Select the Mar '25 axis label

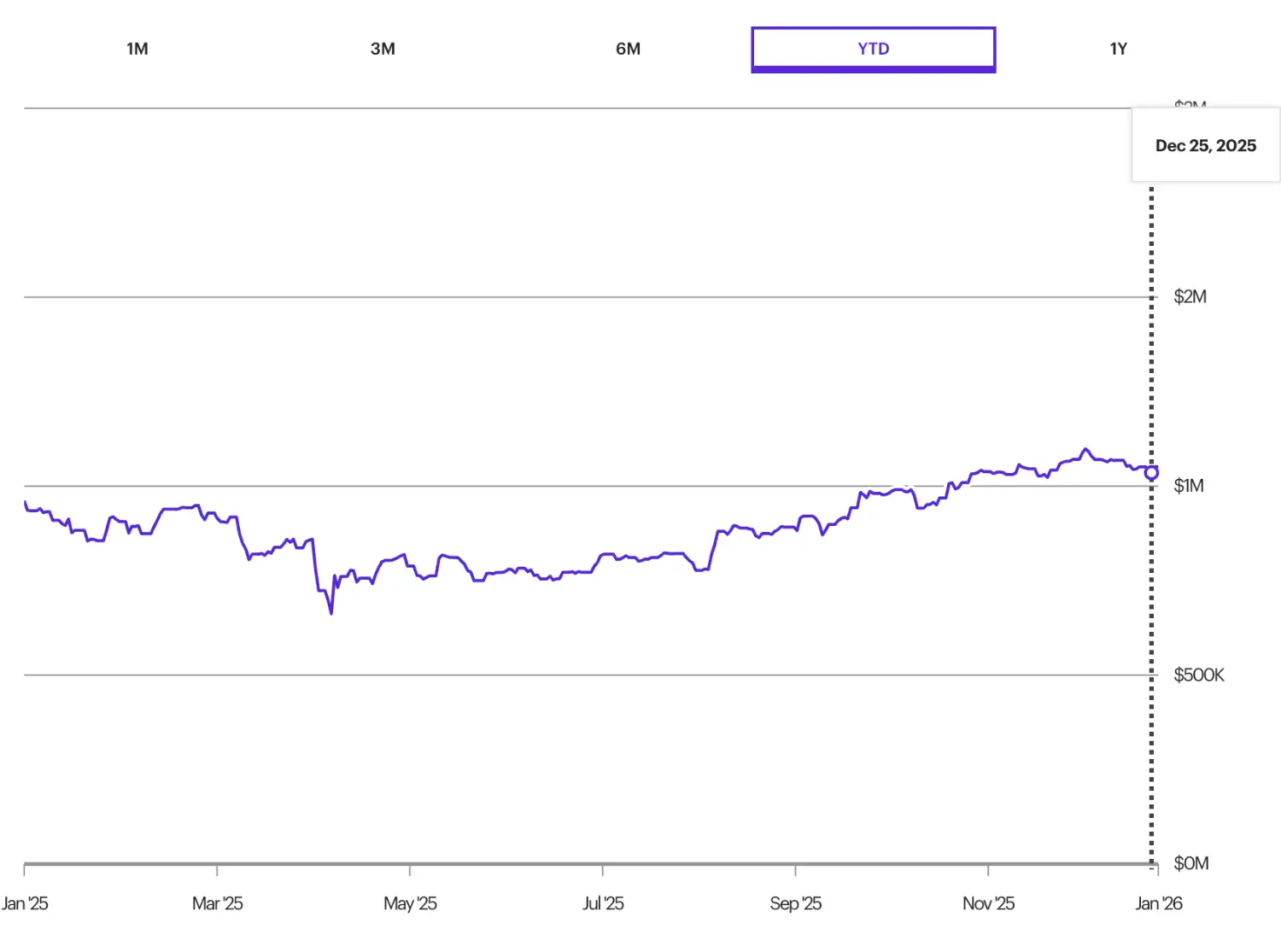click(x=217, y=903)
